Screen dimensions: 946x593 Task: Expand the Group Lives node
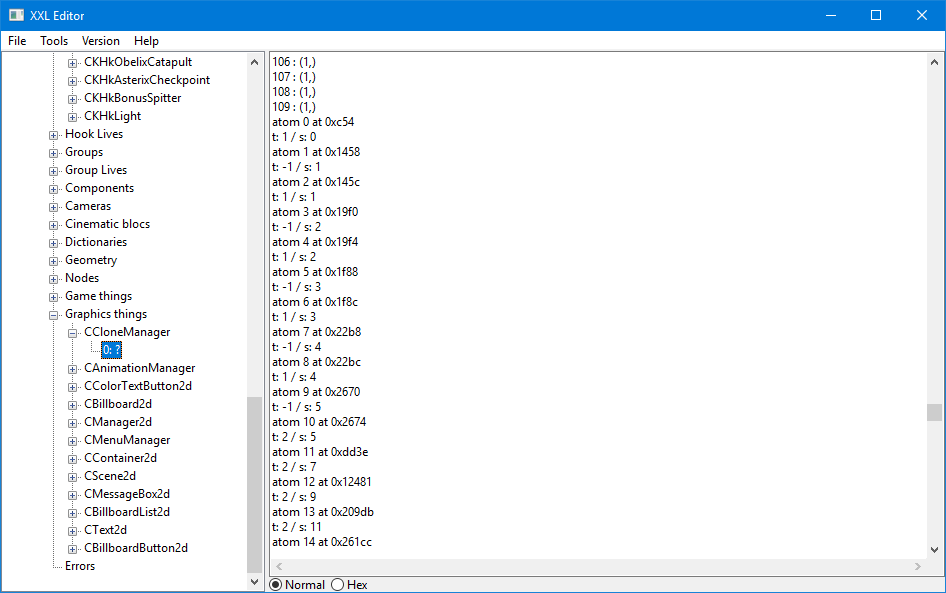[x=53, y=171]
